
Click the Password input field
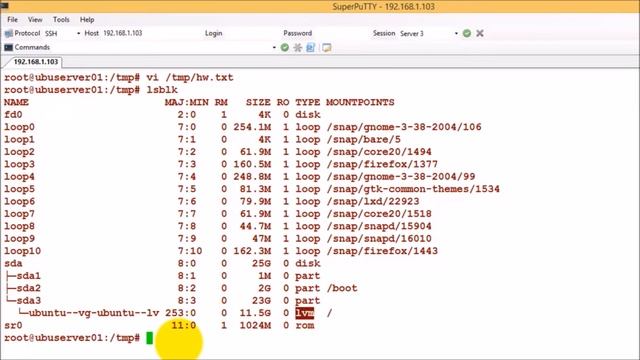pos(341,33)
